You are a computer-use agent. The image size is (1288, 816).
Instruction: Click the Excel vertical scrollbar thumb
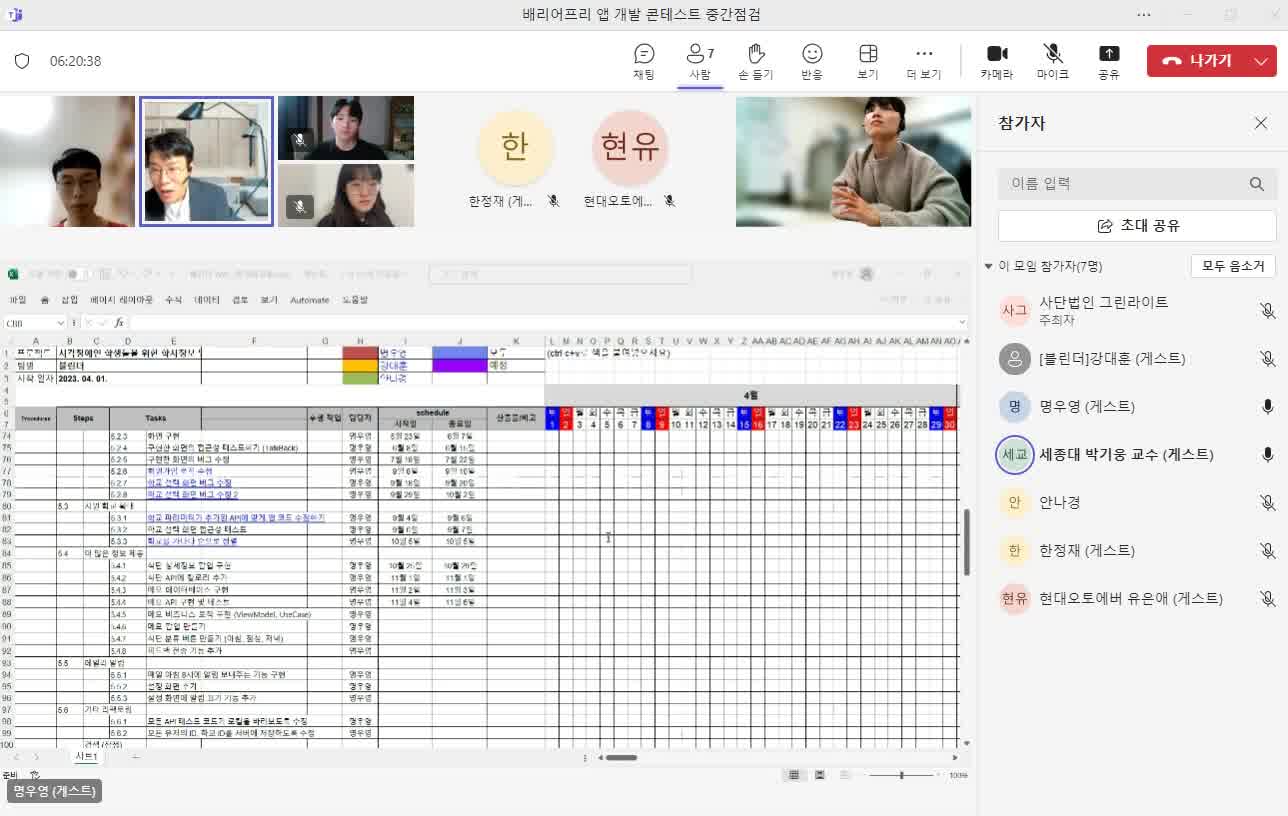tap(966, 543)
